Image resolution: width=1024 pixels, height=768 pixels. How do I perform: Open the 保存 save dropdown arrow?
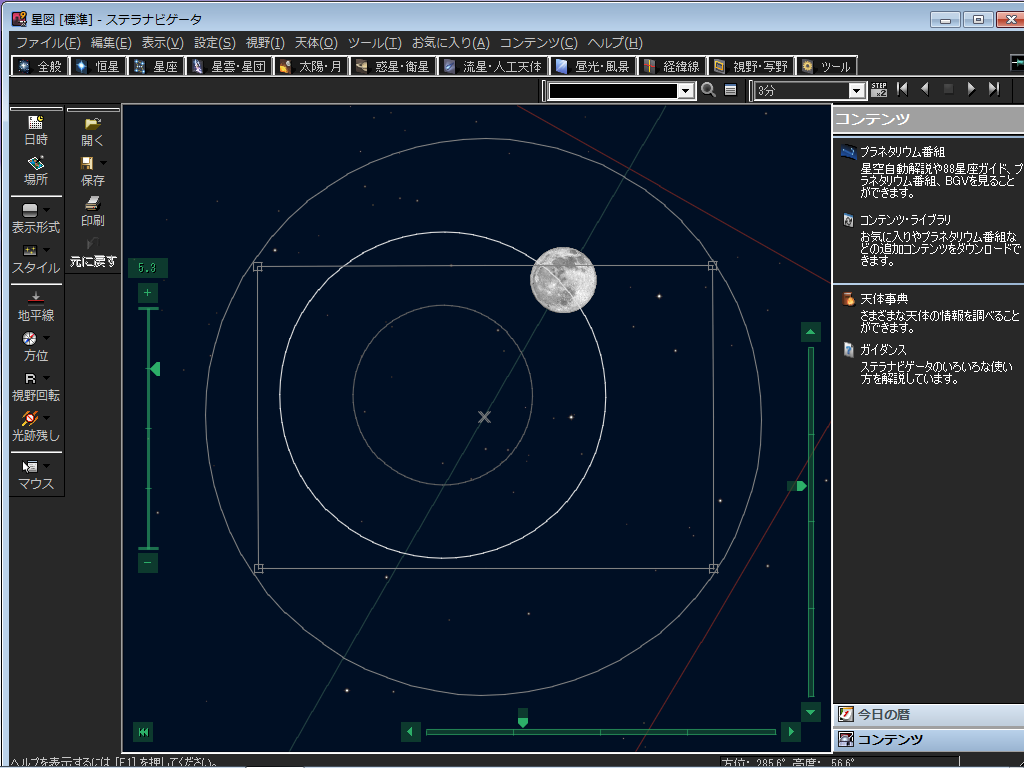click(103, 162)
